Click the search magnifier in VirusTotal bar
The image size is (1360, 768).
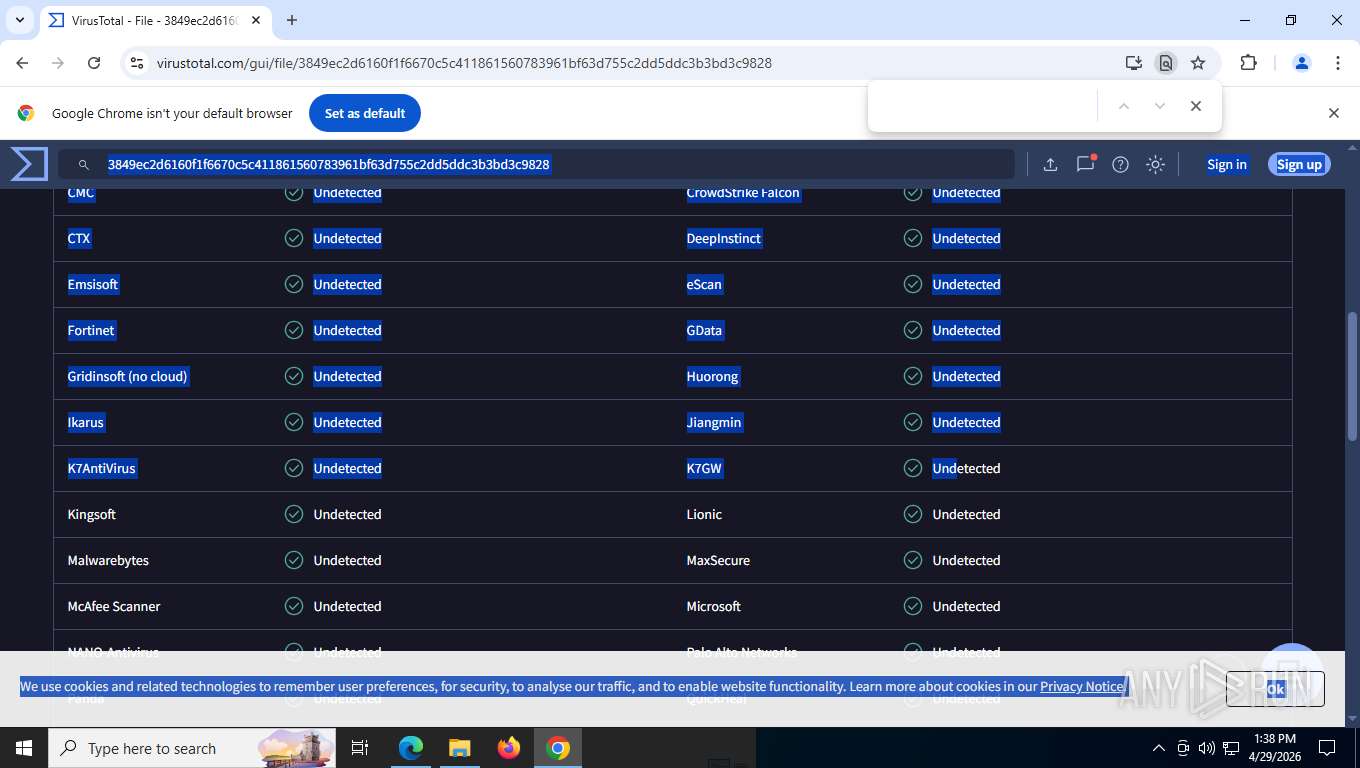(x=84, y=165)
